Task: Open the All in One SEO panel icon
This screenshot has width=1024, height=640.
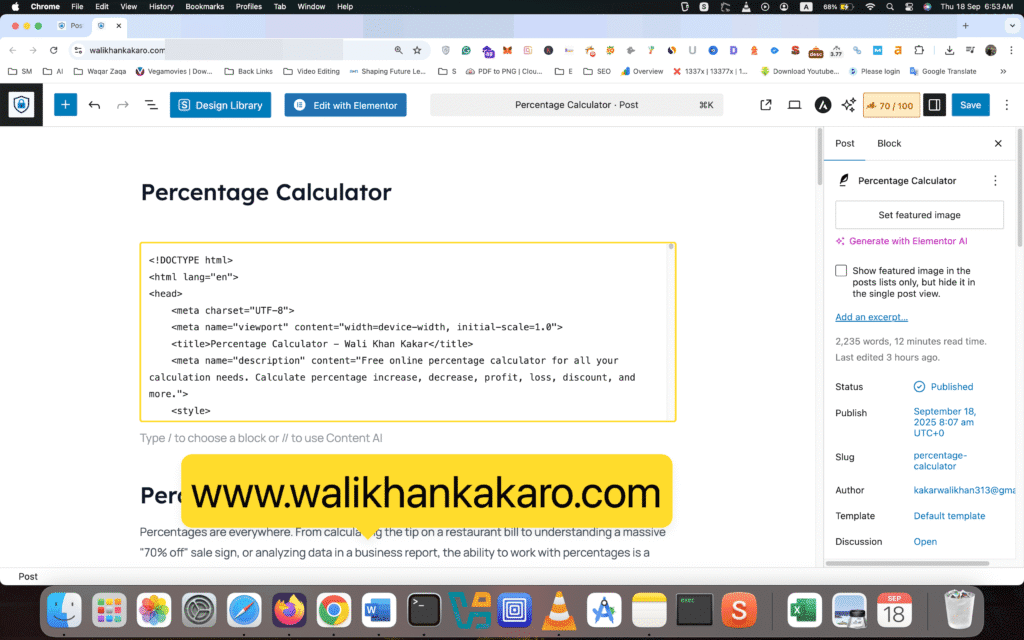Action: pos(822,104)
